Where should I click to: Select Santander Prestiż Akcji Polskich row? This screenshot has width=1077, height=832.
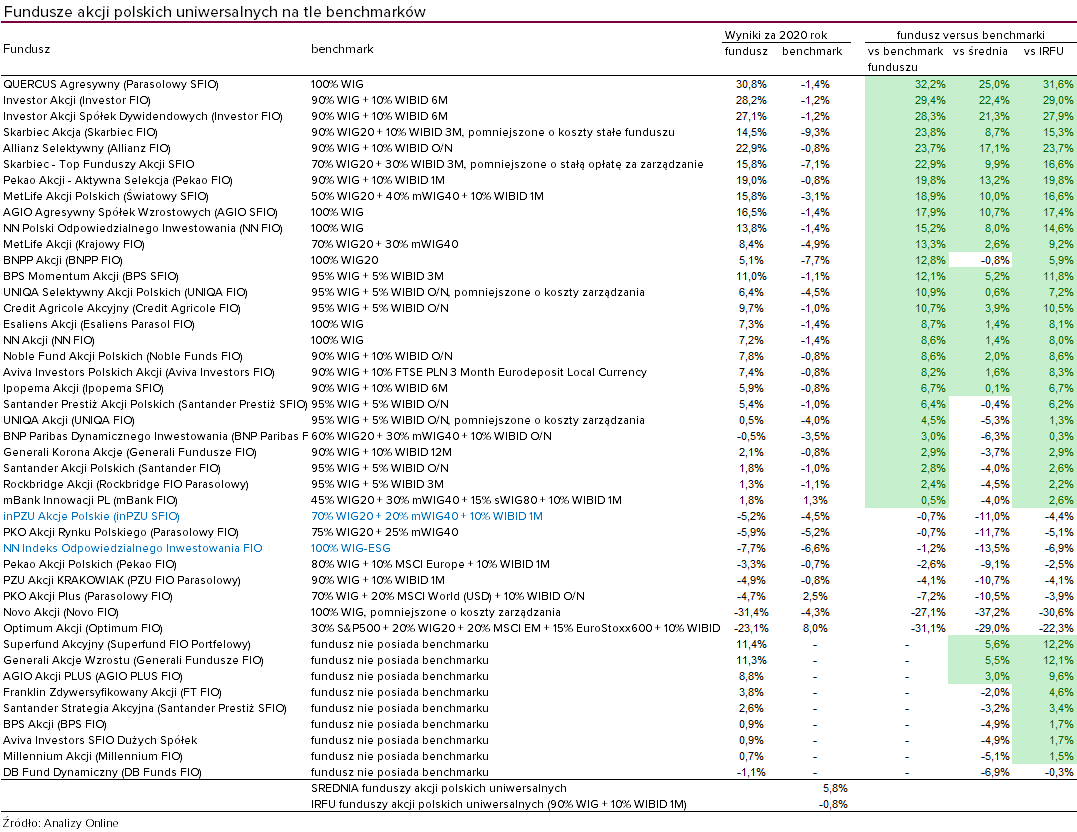point(155,404)
